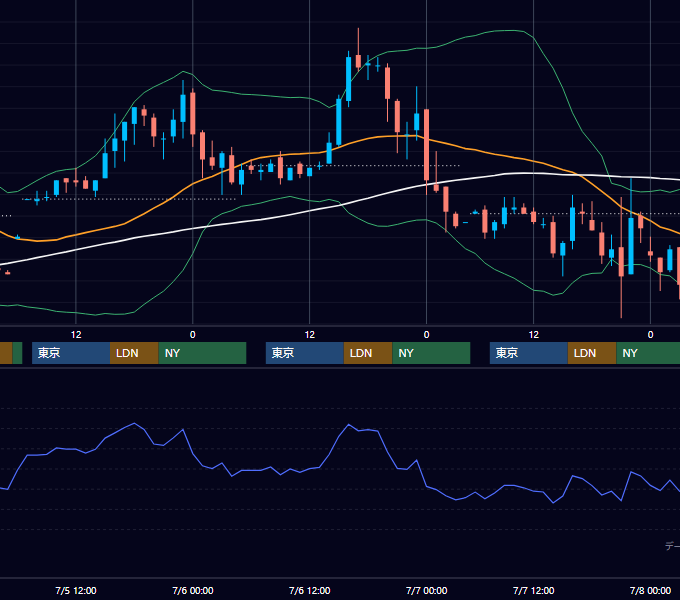Click the 7/7 00:00 date label

(426, 590)
